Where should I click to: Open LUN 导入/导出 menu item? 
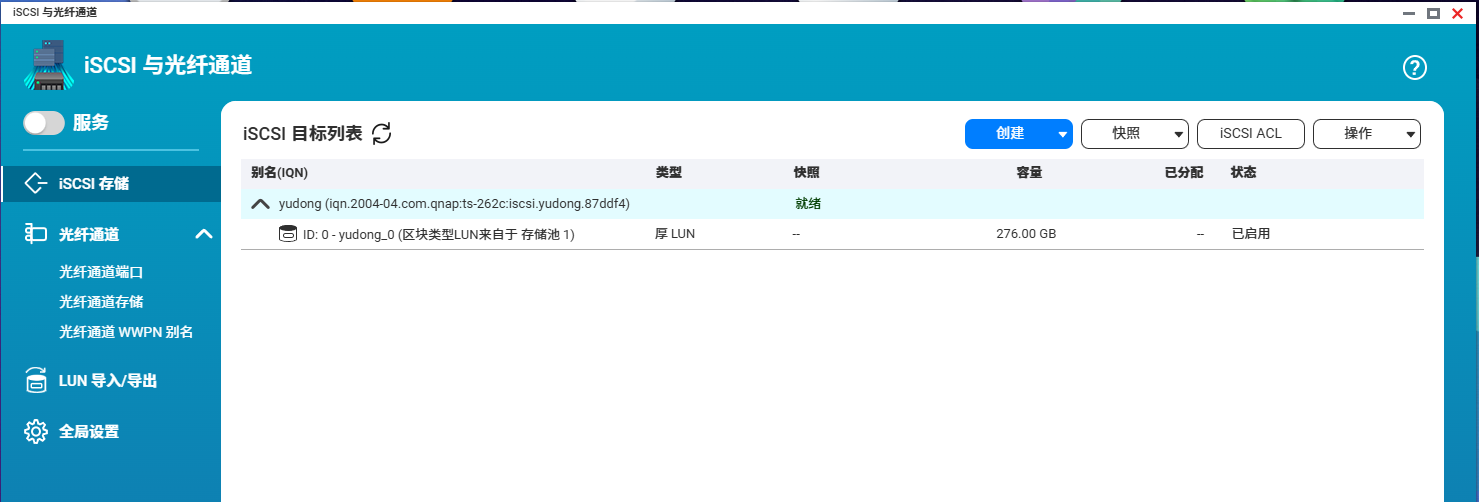[x=108, y=381]
